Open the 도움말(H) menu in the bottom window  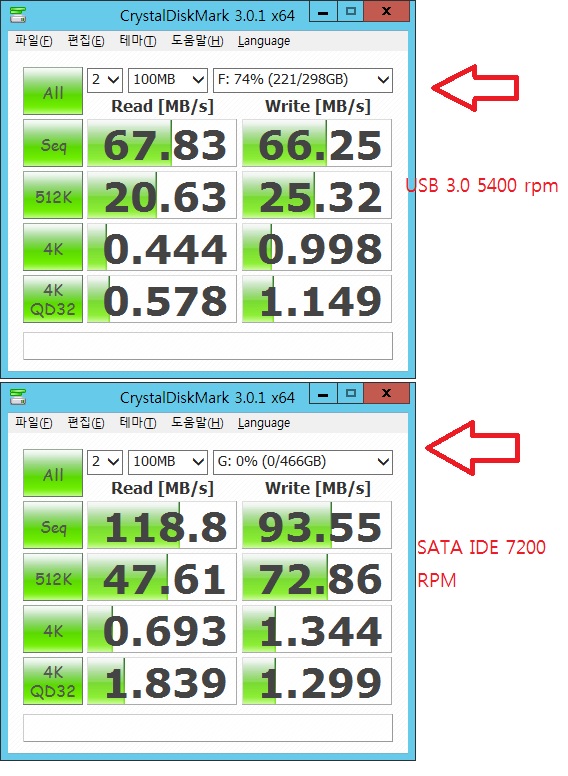point(197,423)
